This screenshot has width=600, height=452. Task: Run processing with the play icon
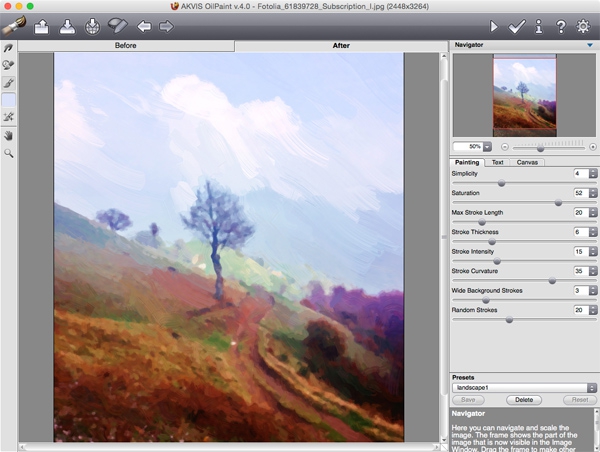pos(494,26)
